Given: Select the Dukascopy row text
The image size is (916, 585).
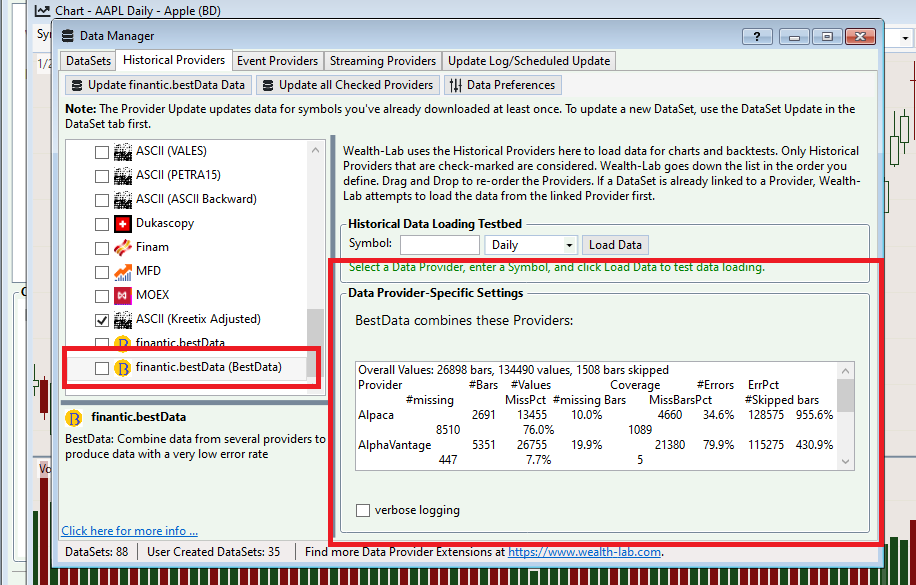Looking at the screenshot, I should pyautogui.click(x=165, y=223).
